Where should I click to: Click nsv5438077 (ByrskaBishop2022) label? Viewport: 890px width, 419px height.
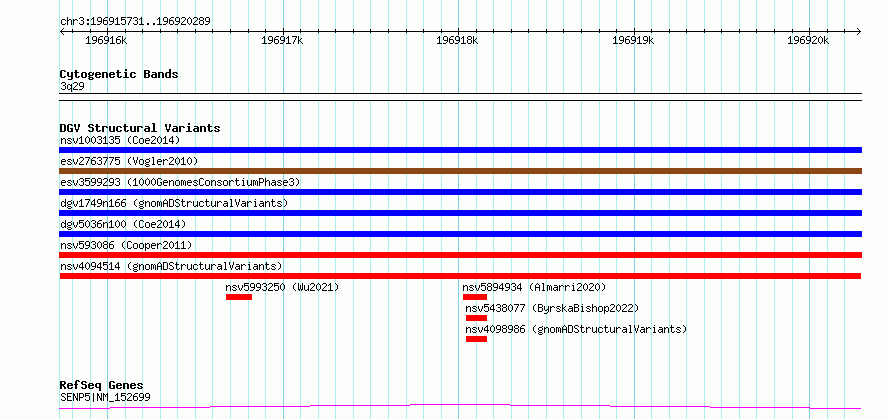tap(552, 308)
